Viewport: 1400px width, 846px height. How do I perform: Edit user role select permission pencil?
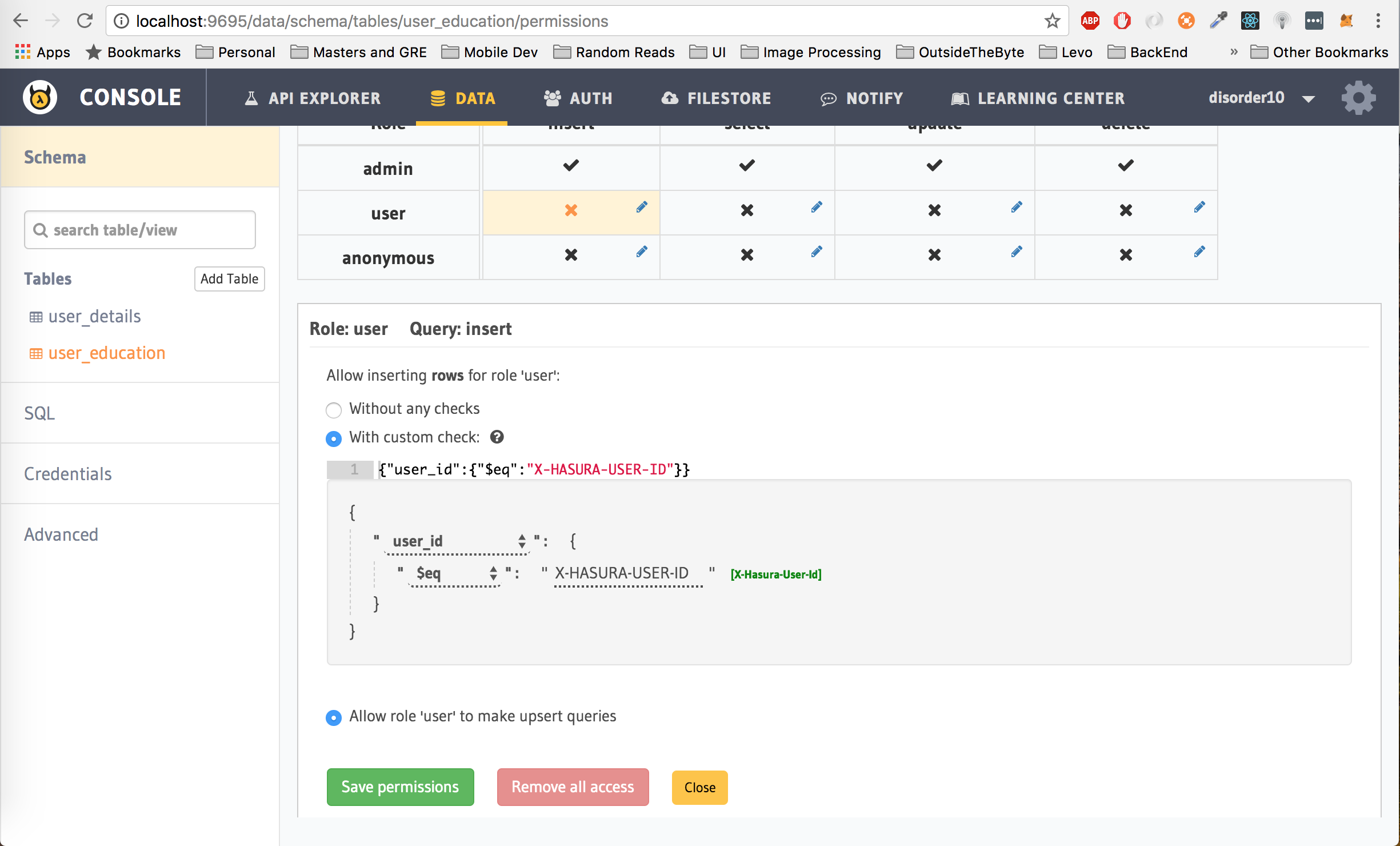817,207
